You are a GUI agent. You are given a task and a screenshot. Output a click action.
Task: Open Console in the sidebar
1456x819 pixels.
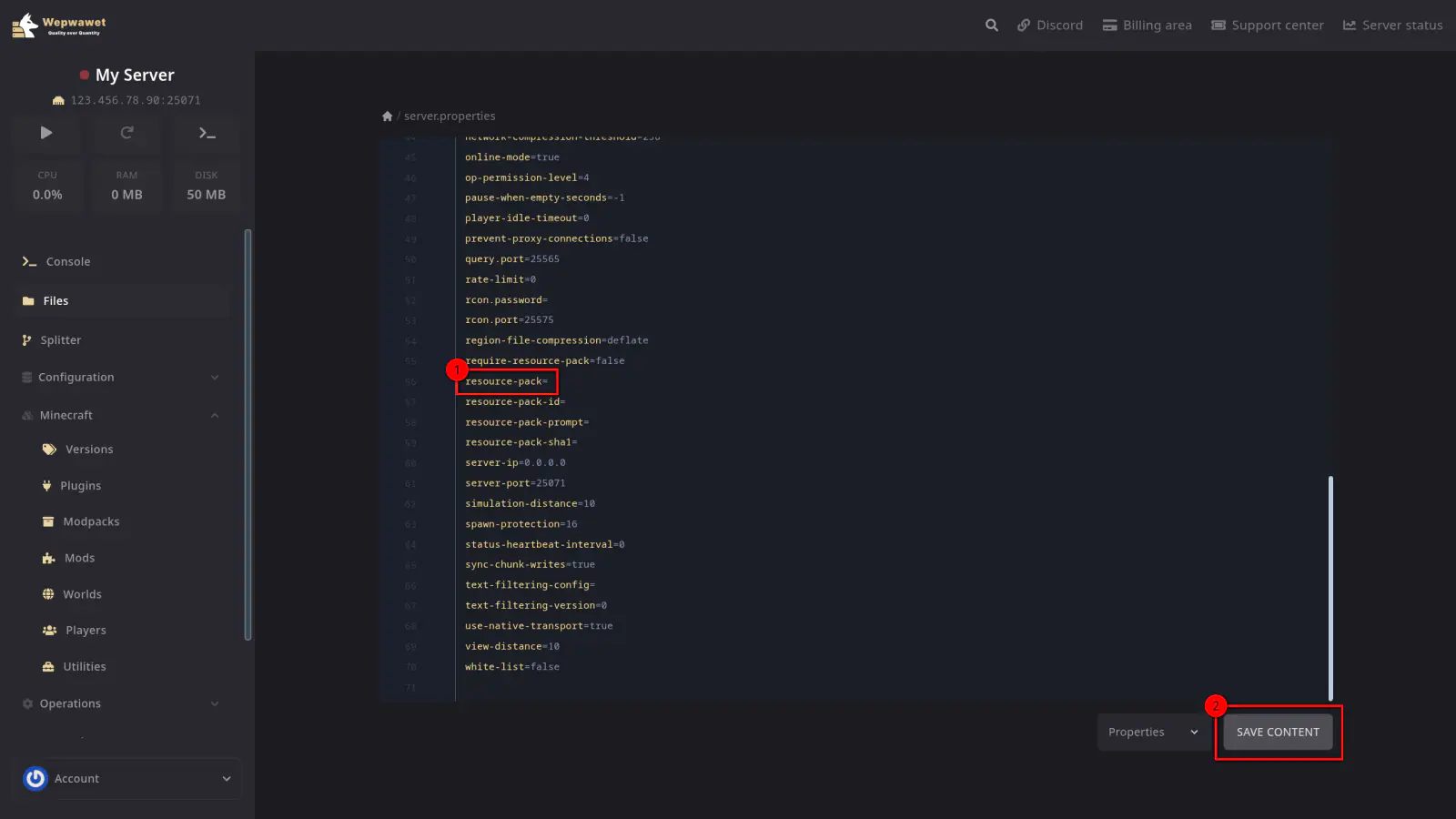68,262
